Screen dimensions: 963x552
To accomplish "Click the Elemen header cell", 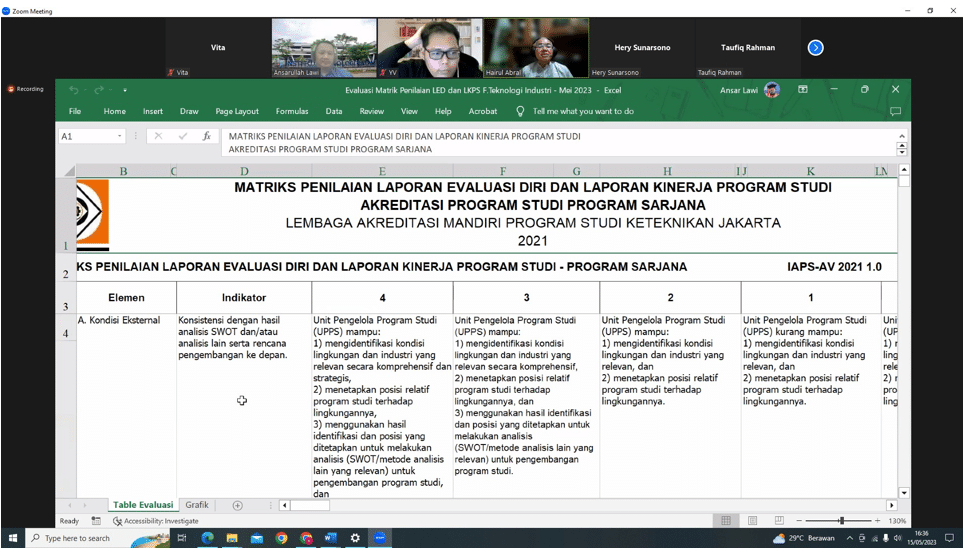I will click(127, 298).
